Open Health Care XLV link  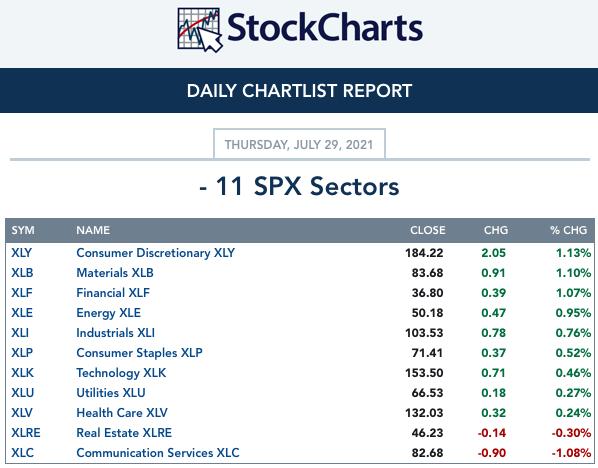[122, 412]
